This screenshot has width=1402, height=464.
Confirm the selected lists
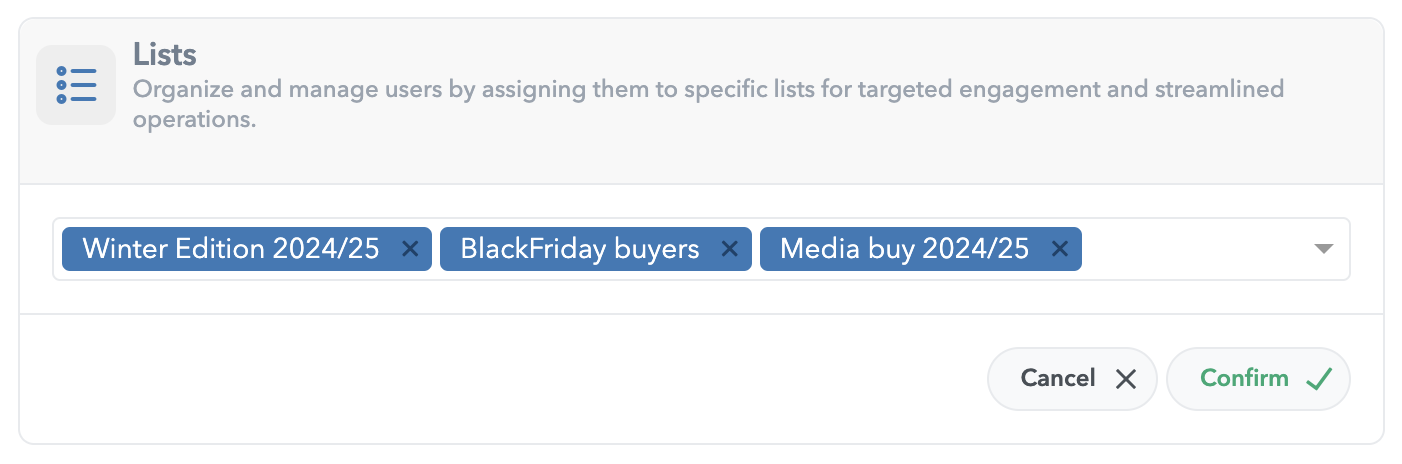click(x=1258, y=379)
